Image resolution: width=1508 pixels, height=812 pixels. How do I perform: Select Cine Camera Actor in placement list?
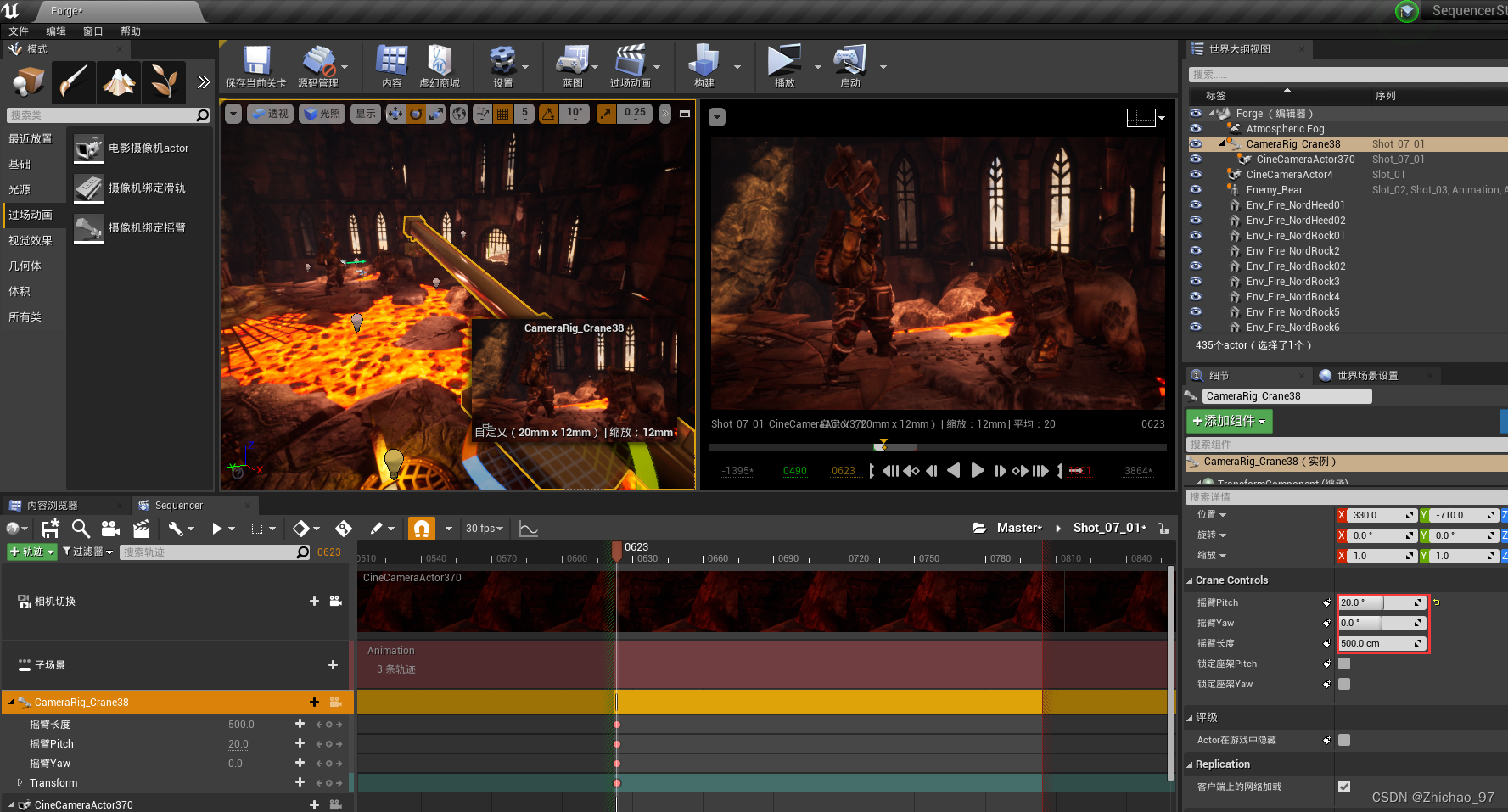click(140, 148)
